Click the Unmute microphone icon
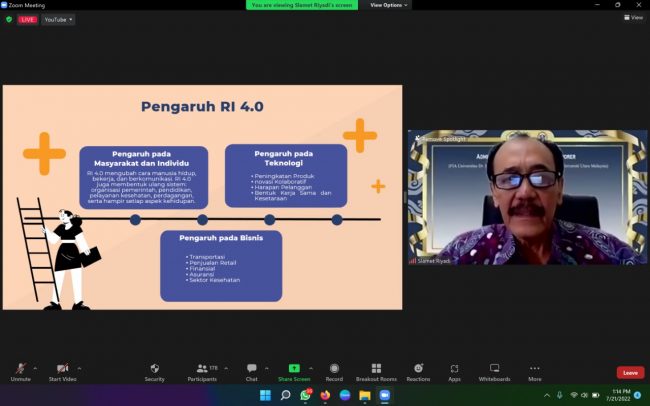 (x=20, y=368)
